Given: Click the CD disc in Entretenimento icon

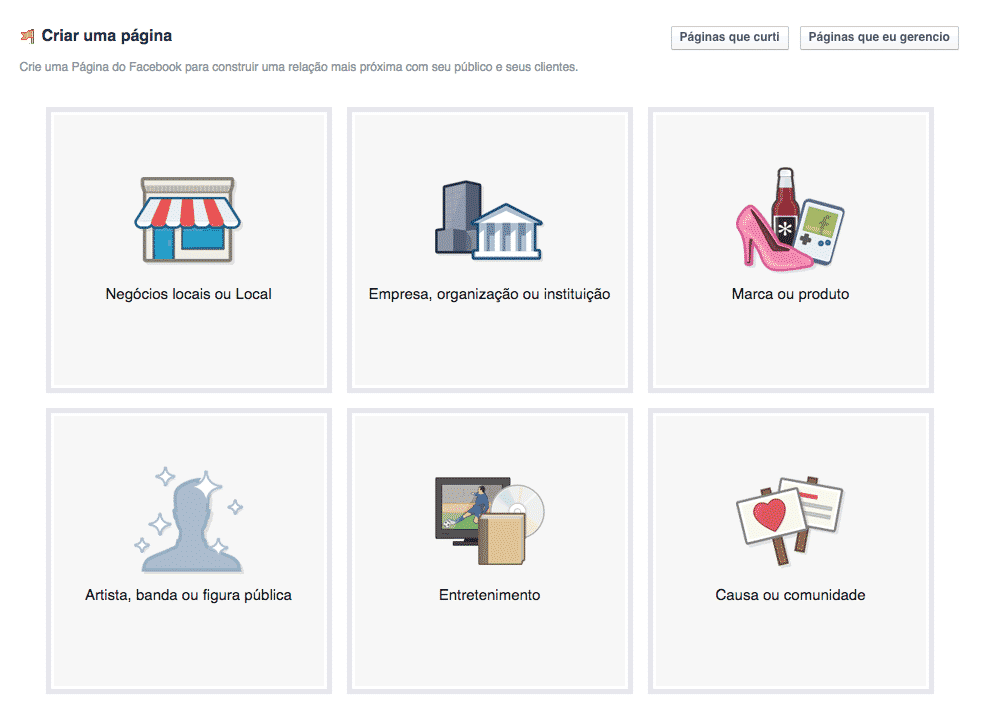Looking at the screenshot, I should pos(525,503).
